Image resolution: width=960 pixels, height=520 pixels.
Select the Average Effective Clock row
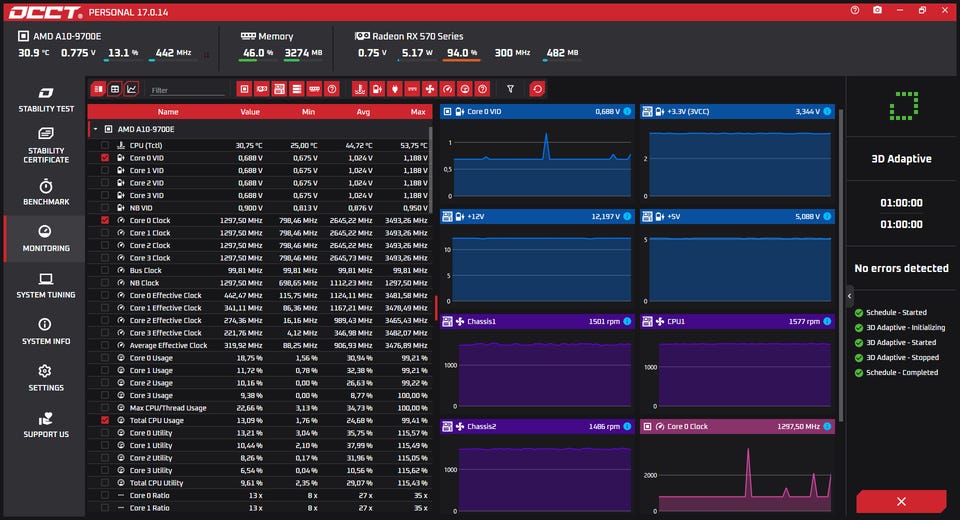260,345
